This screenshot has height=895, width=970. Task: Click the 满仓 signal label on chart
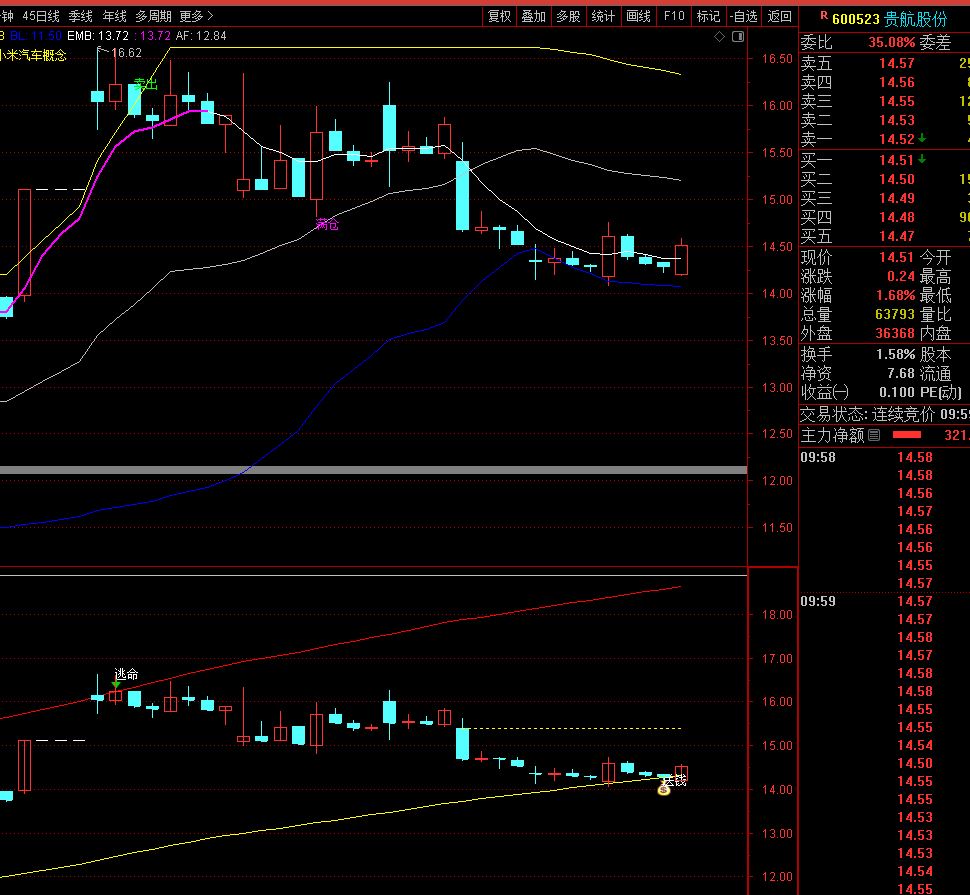point(327,225)
